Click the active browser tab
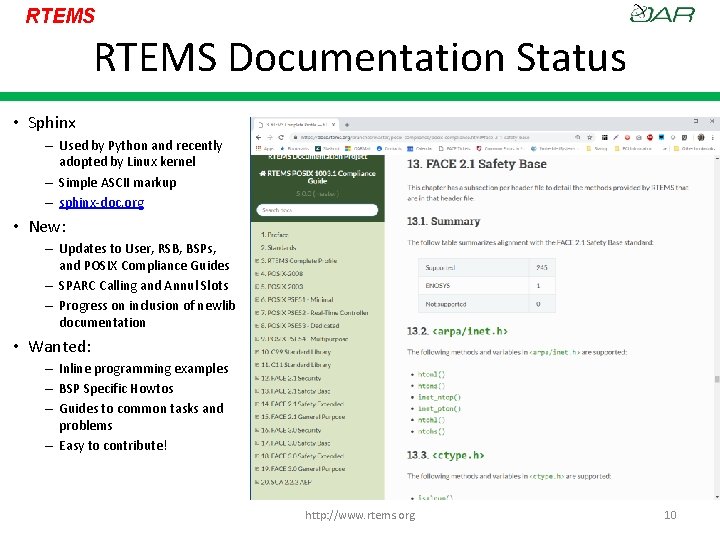The height and width of the screenshot is (540, 720). coord(297,124)
